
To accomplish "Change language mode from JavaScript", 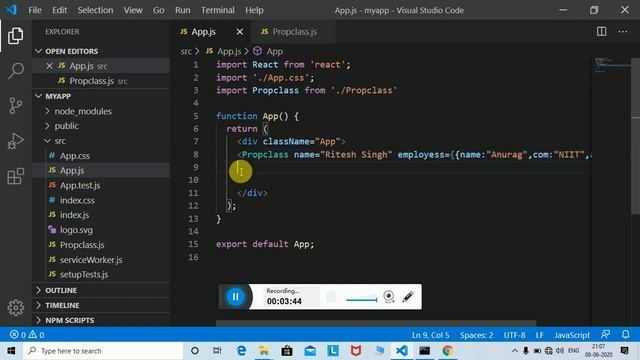I will (572, 335).
